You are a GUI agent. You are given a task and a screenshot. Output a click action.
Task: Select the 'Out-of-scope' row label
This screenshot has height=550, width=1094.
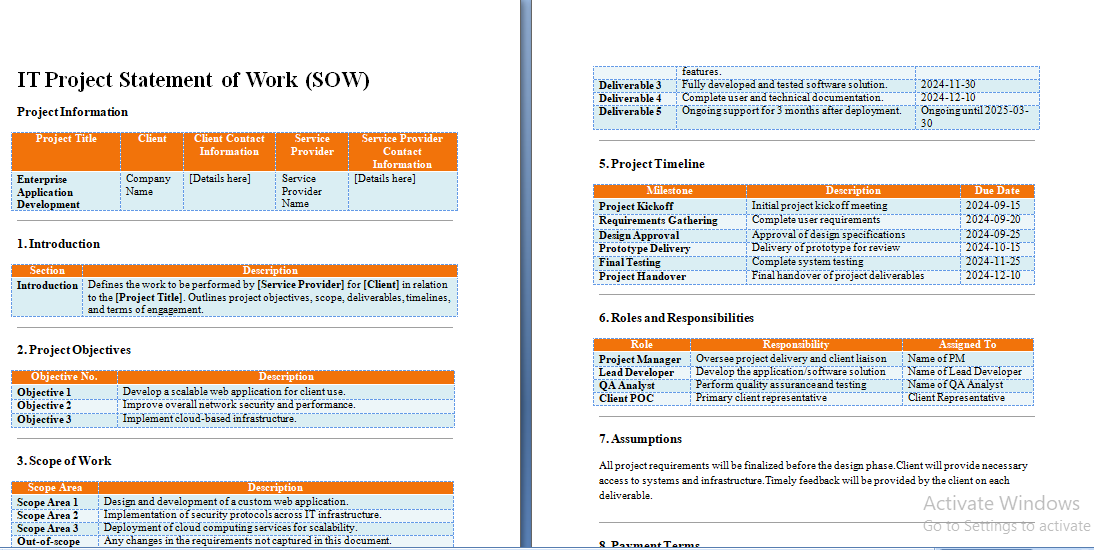coord(48,542)
